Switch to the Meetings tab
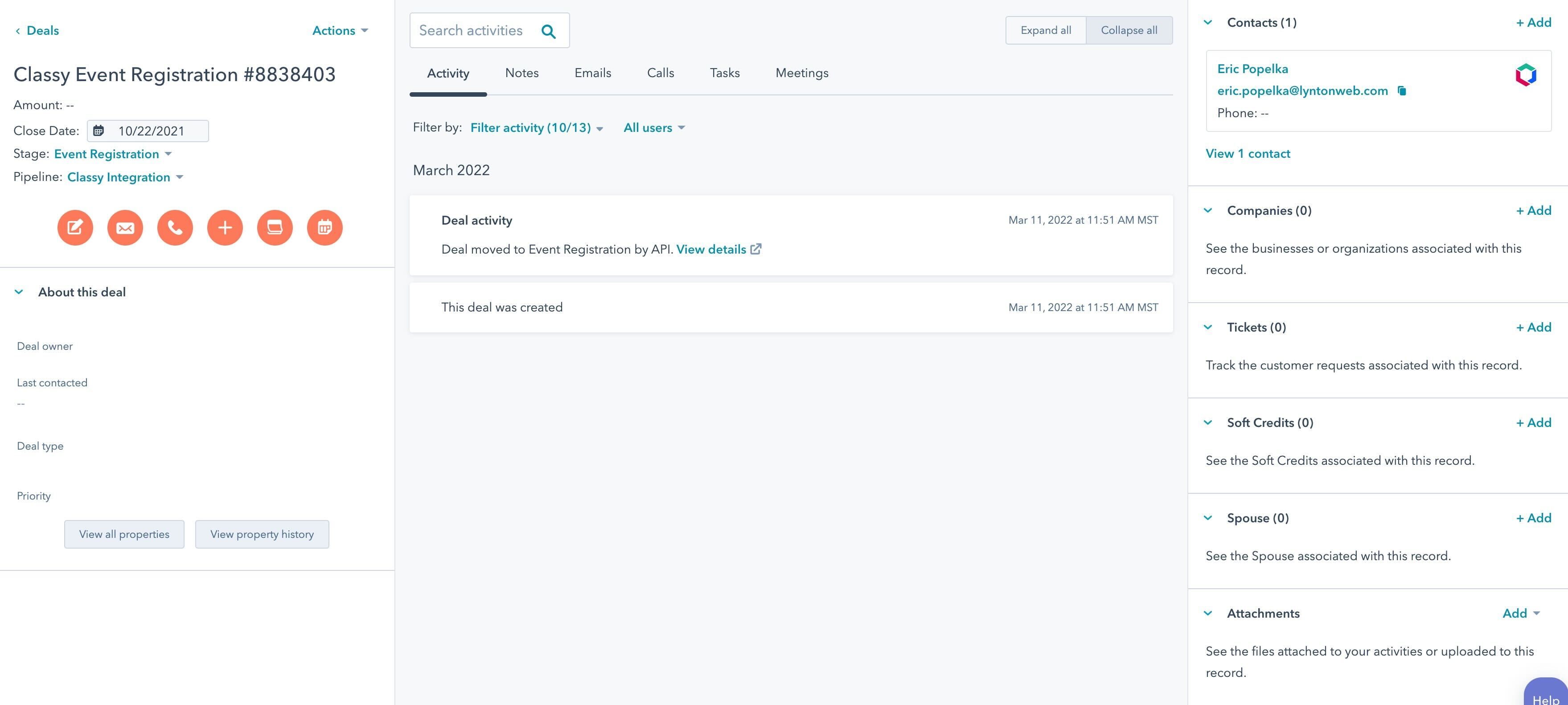This screenshot has width=1568, height=705. click(802, 73)
